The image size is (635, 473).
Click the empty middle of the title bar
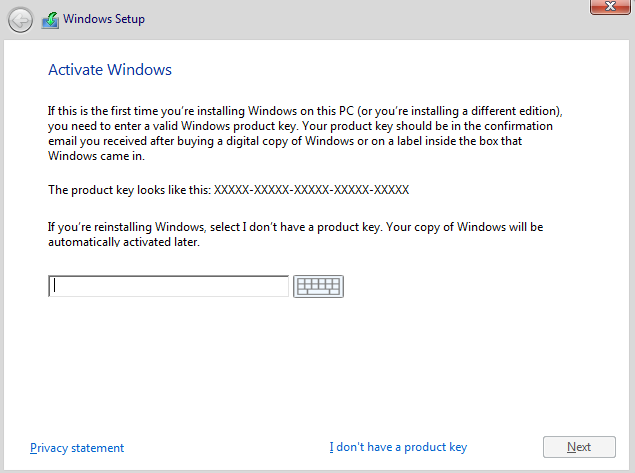pos(350,19)
